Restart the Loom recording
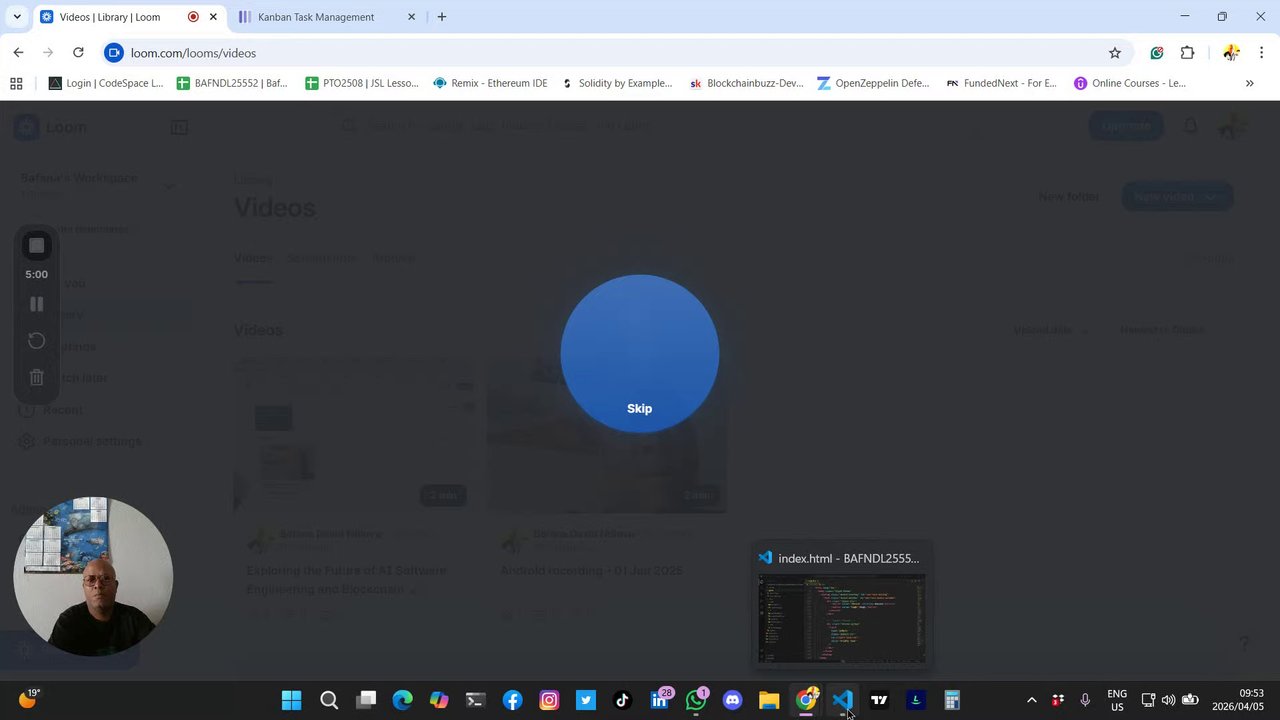Viewport: 1280px width, 720px height. (36, 341)
